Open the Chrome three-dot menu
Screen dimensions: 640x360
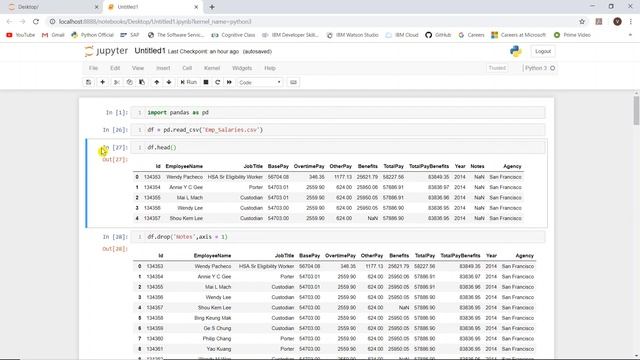pos(631,22)
